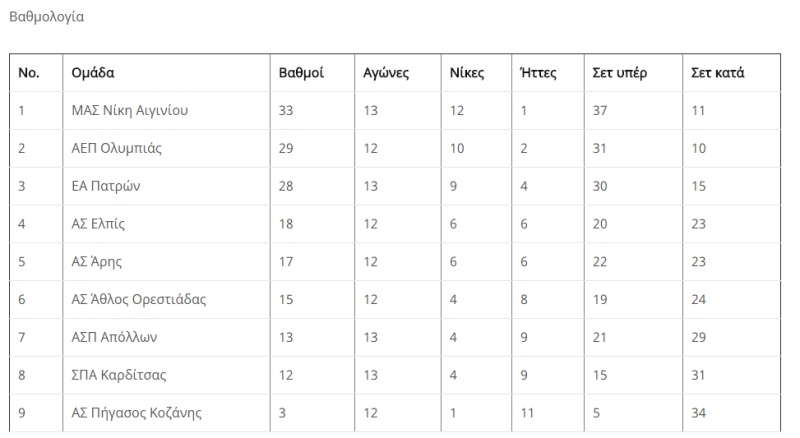
Task: Select team ΑΕΠ Ολυμπιάς
Action: pos(116,148)
